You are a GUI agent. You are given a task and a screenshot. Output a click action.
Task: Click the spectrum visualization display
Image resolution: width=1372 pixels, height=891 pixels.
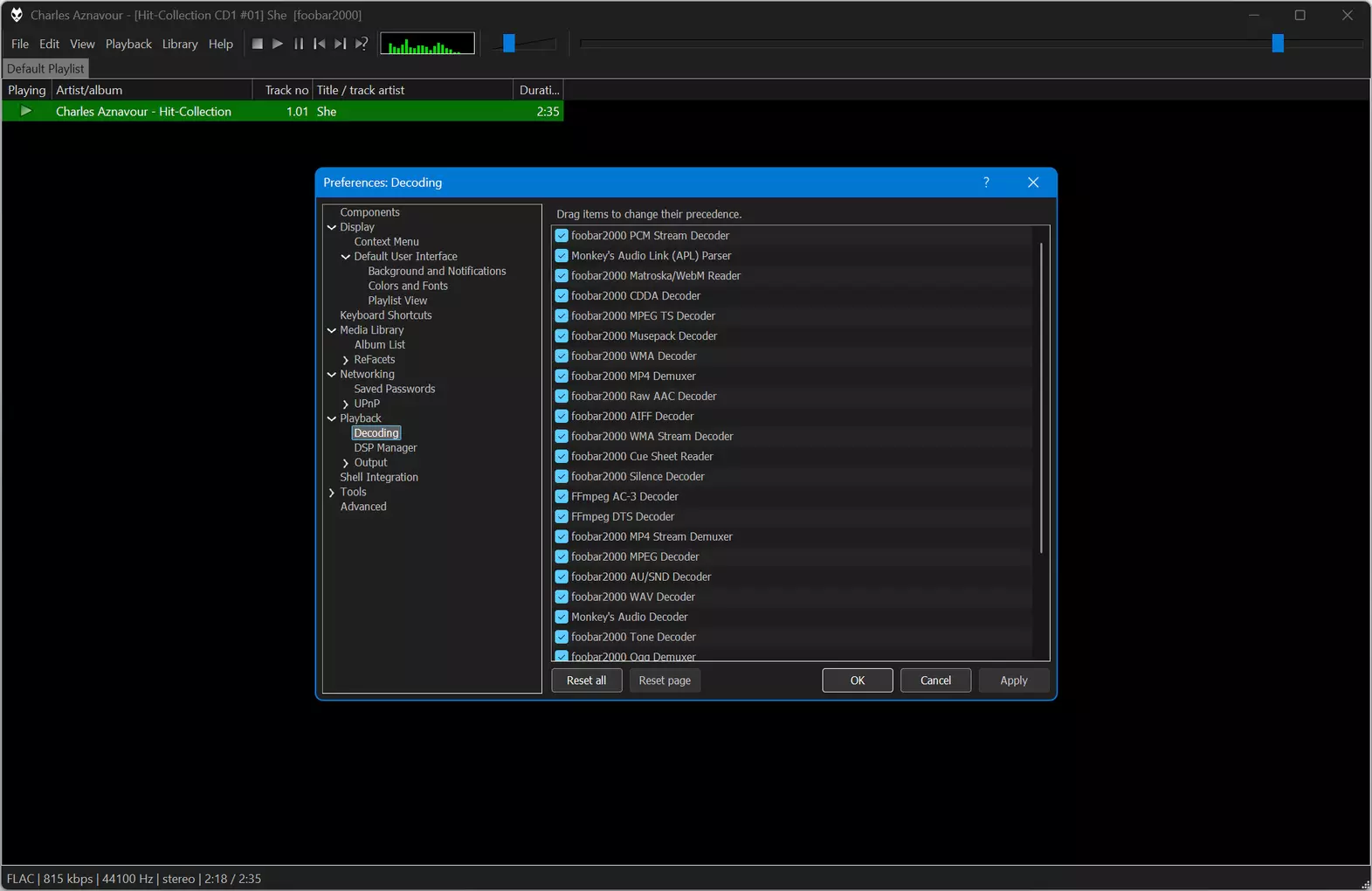pos(427,44)
